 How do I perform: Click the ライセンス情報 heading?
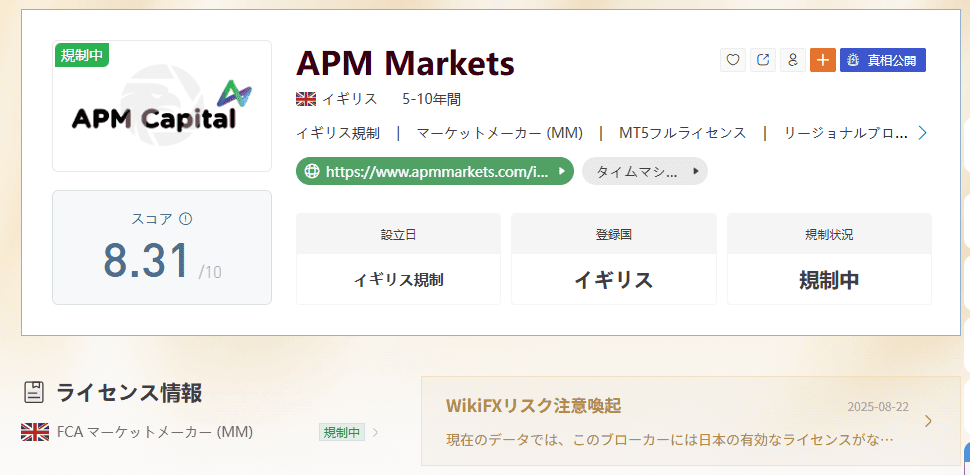(129, 392)
